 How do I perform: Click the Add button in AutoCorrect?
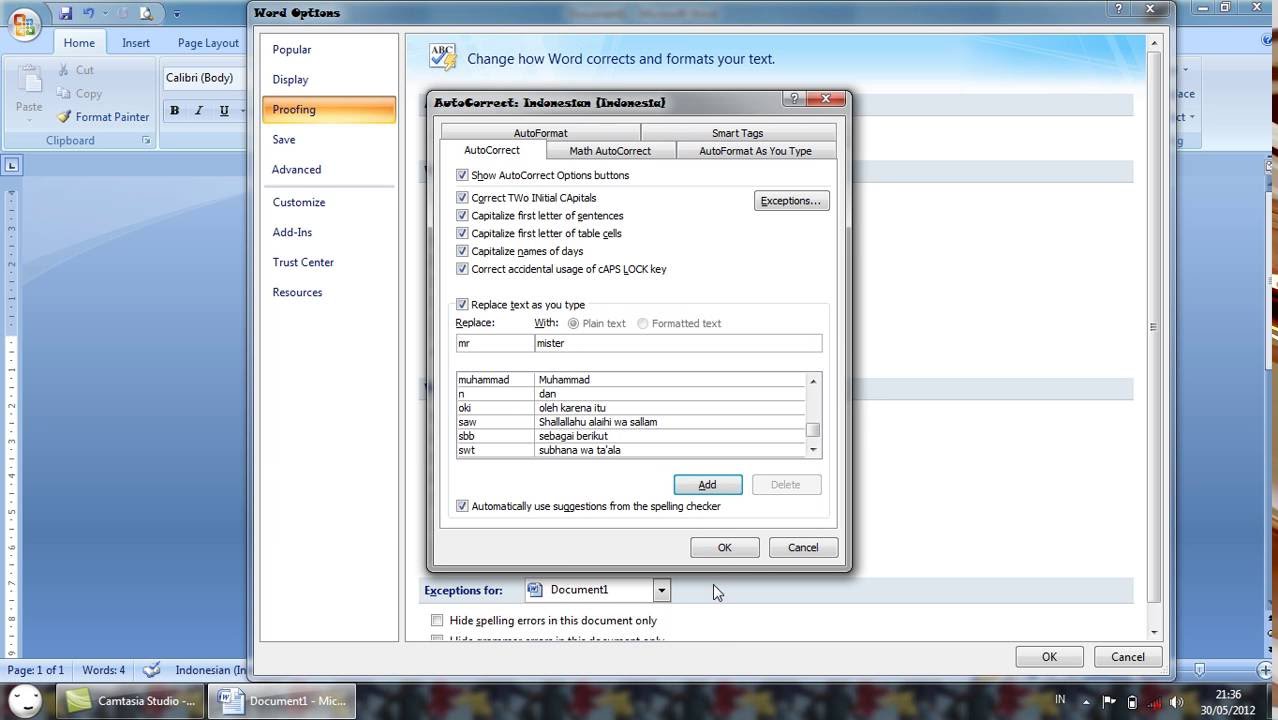coord(707,485)
